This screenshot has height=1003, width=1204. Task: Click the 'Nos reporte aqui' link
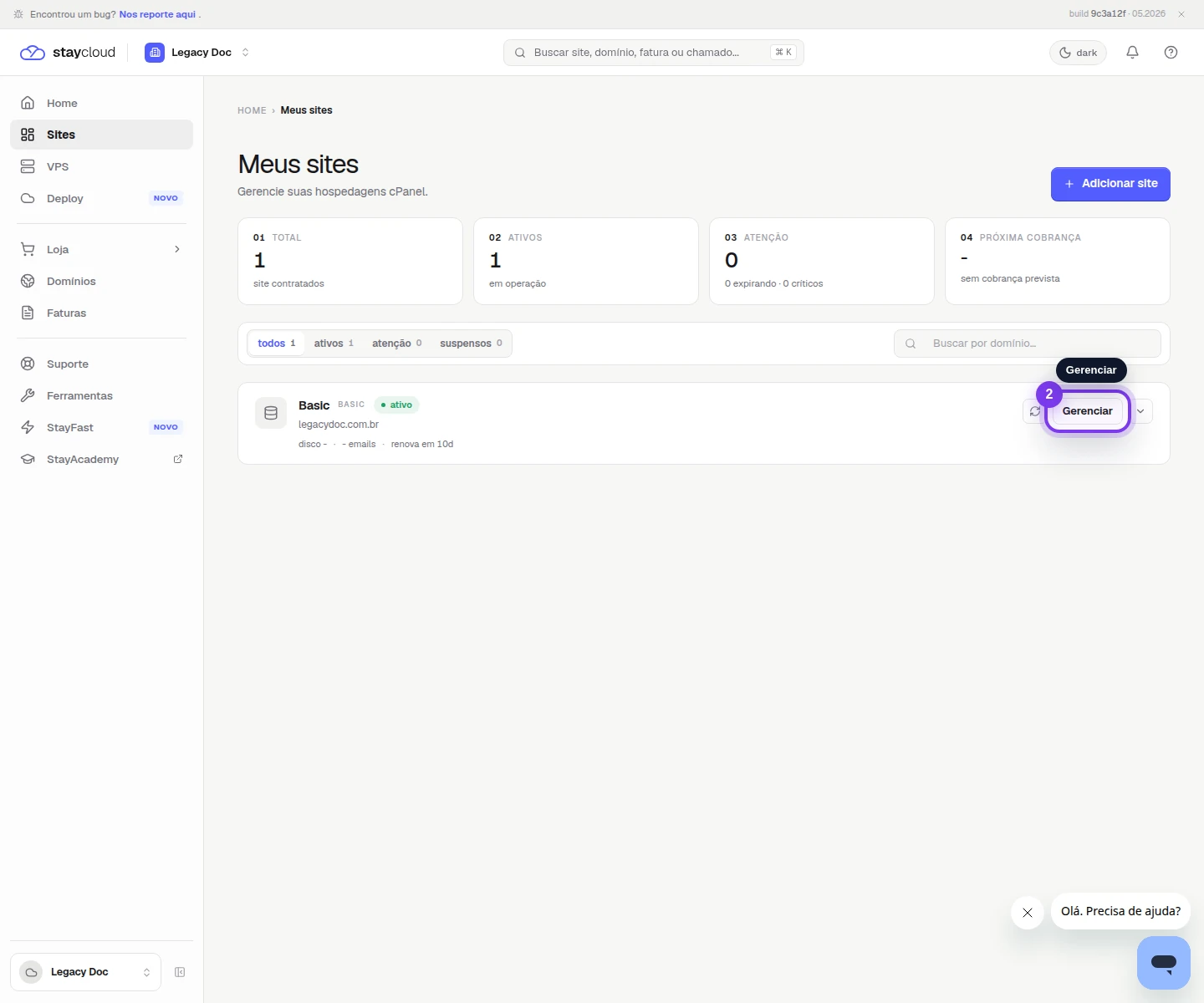pyautogui.click(x=157, y=14)
